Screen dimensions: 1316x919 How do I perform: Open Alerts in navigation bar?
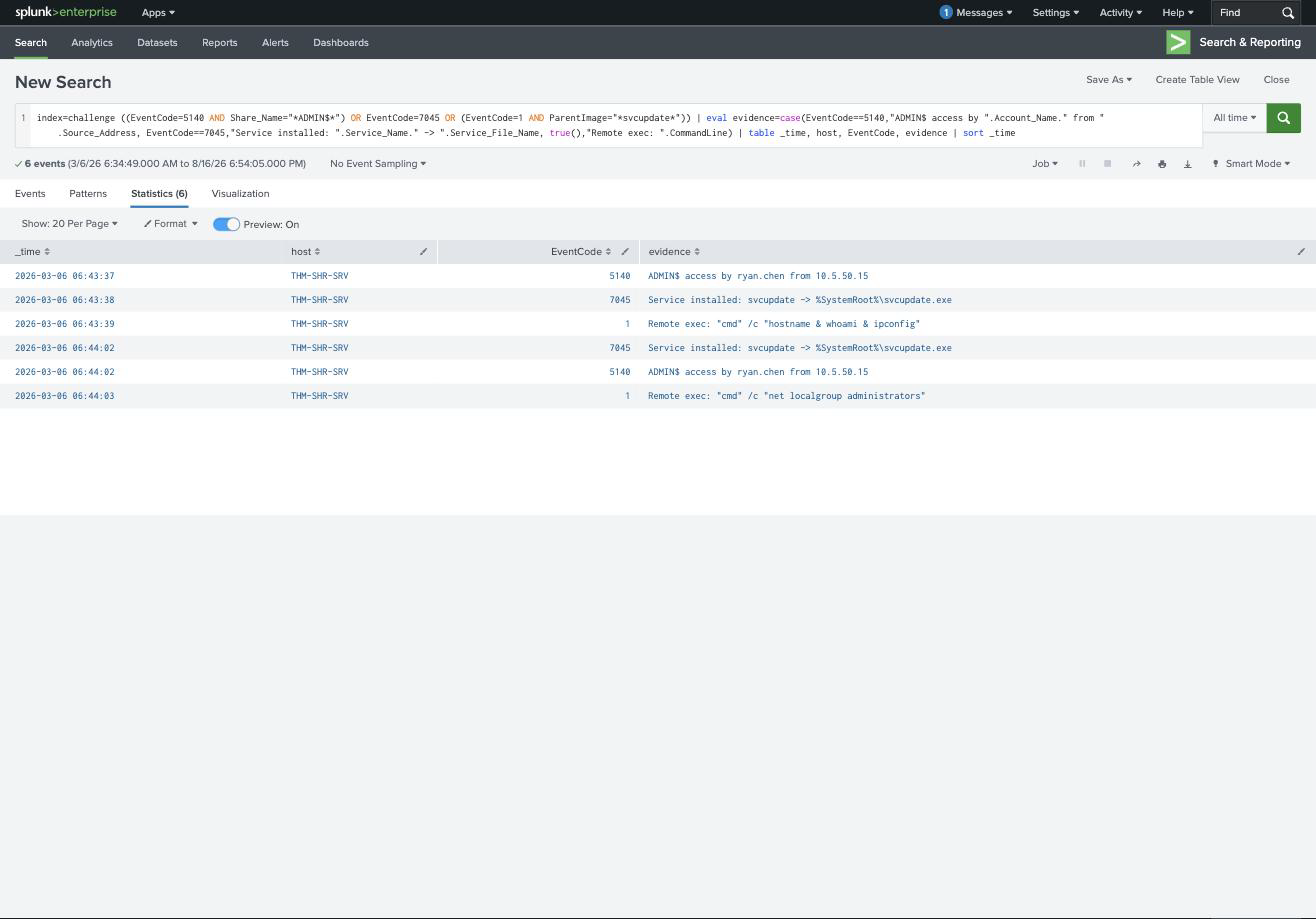pos(275,43)
